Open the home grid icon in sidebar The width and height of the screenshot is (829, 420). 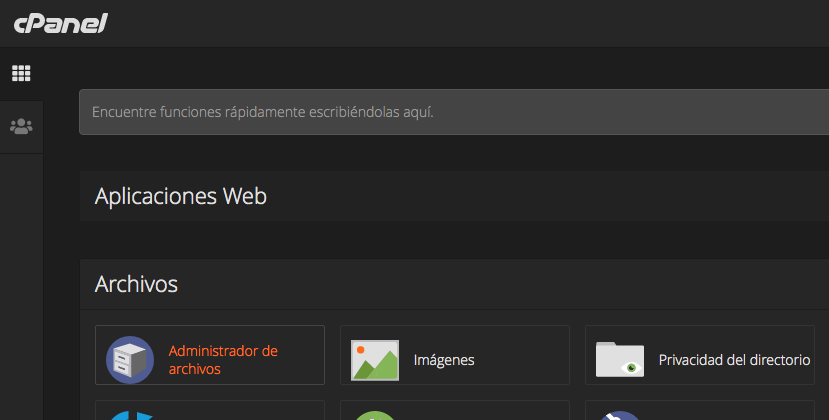pyautogui.click(x=21, y=73)
